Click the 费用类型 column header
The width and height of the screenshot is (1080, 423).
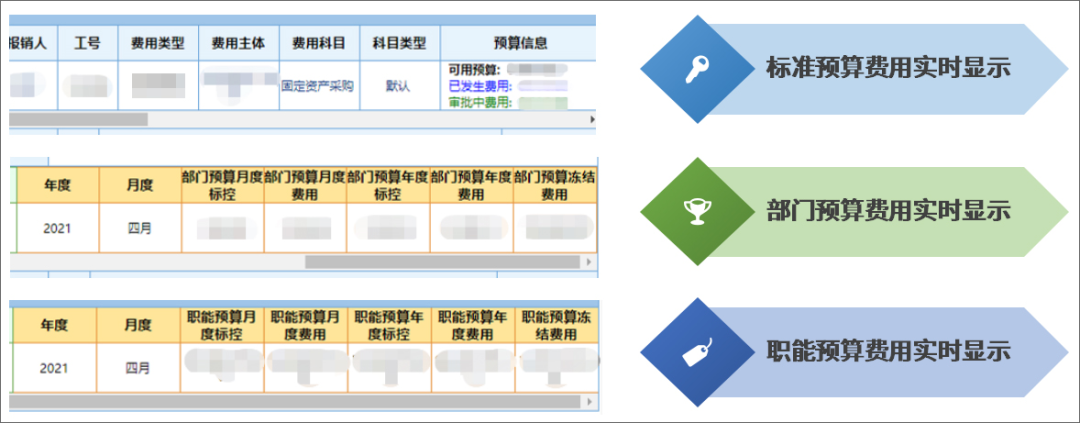pos(158,43)
